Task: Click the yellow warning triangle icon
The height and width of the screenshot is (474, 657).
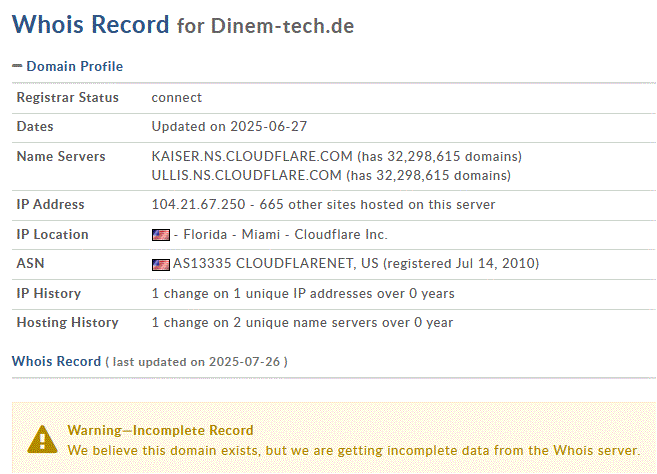Action: pos(42,439)
